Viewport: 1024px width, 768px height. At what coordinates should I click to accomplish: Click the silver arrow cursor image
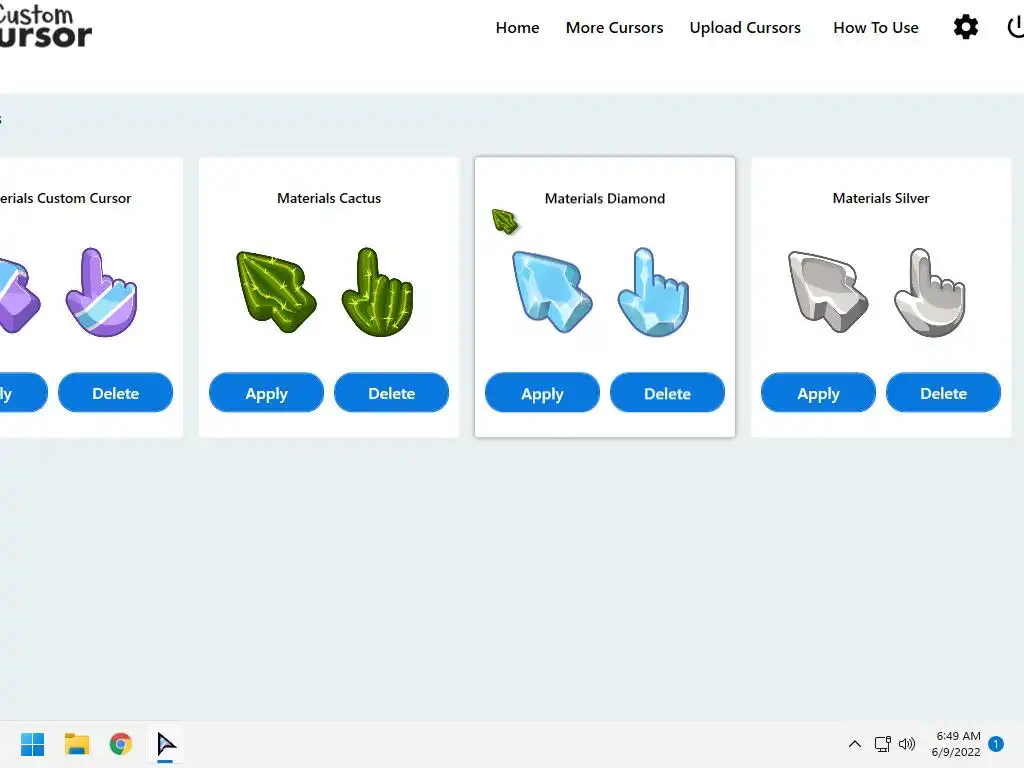(x=828, y=291)
